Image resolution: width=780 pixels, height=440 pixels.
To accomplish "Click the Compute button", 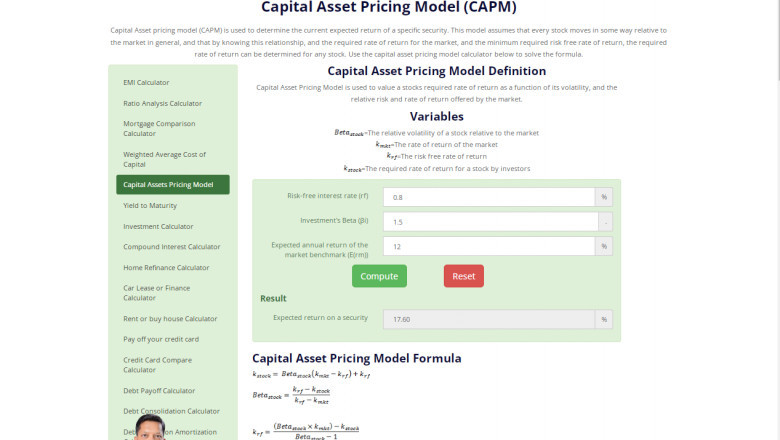I will coord(379,276).
